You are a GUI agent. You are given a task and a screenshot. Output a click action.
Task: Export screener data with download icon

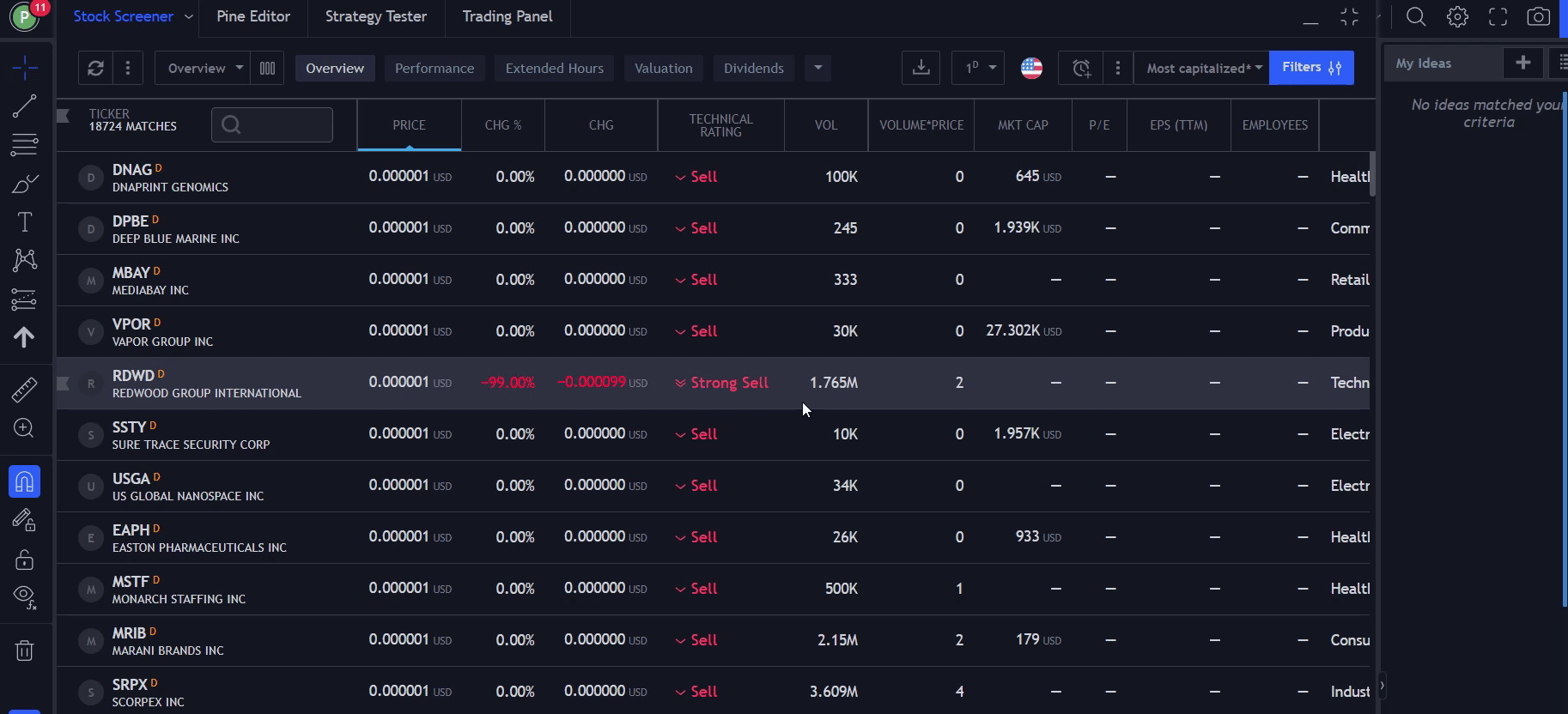pos(921,68)
